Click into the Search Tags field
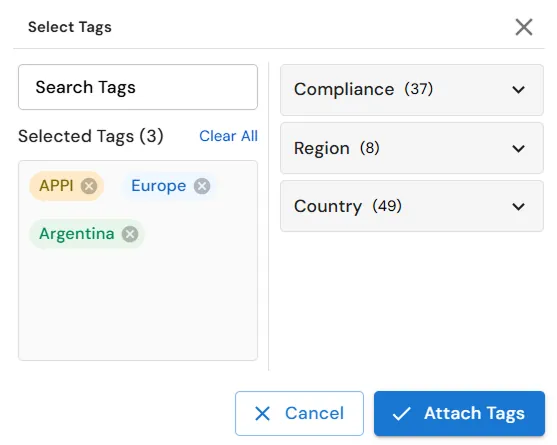Screen dimensions: 557x445 [x=138, y=87]
